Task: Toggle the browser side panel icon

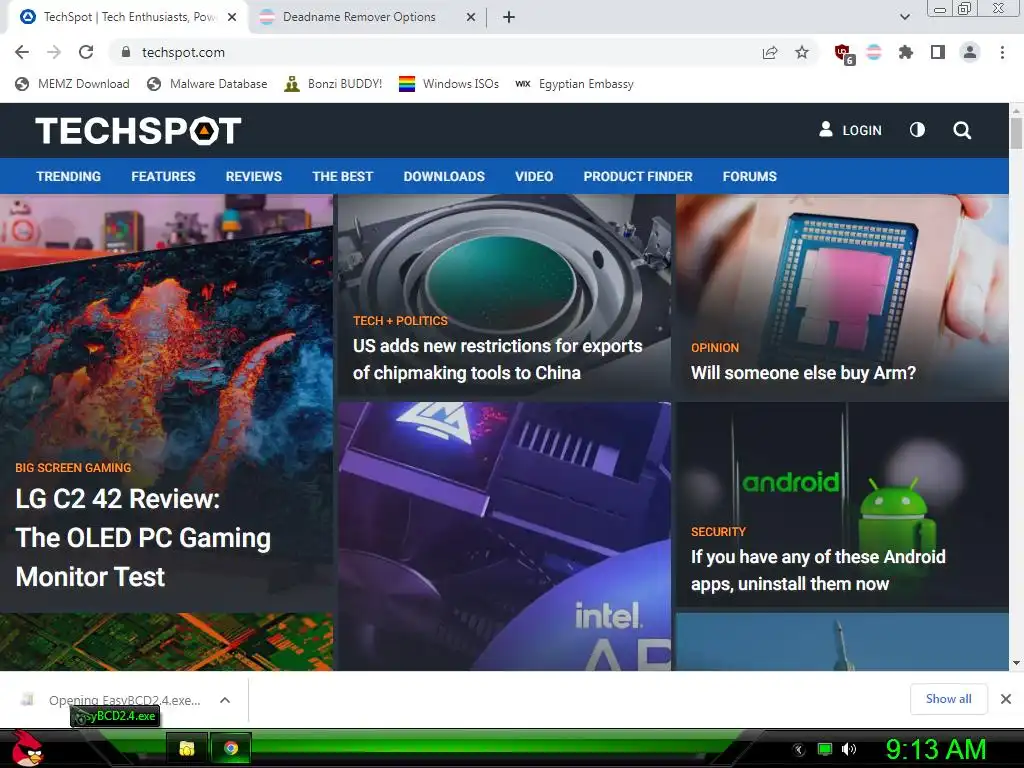Action: [938, 52]
